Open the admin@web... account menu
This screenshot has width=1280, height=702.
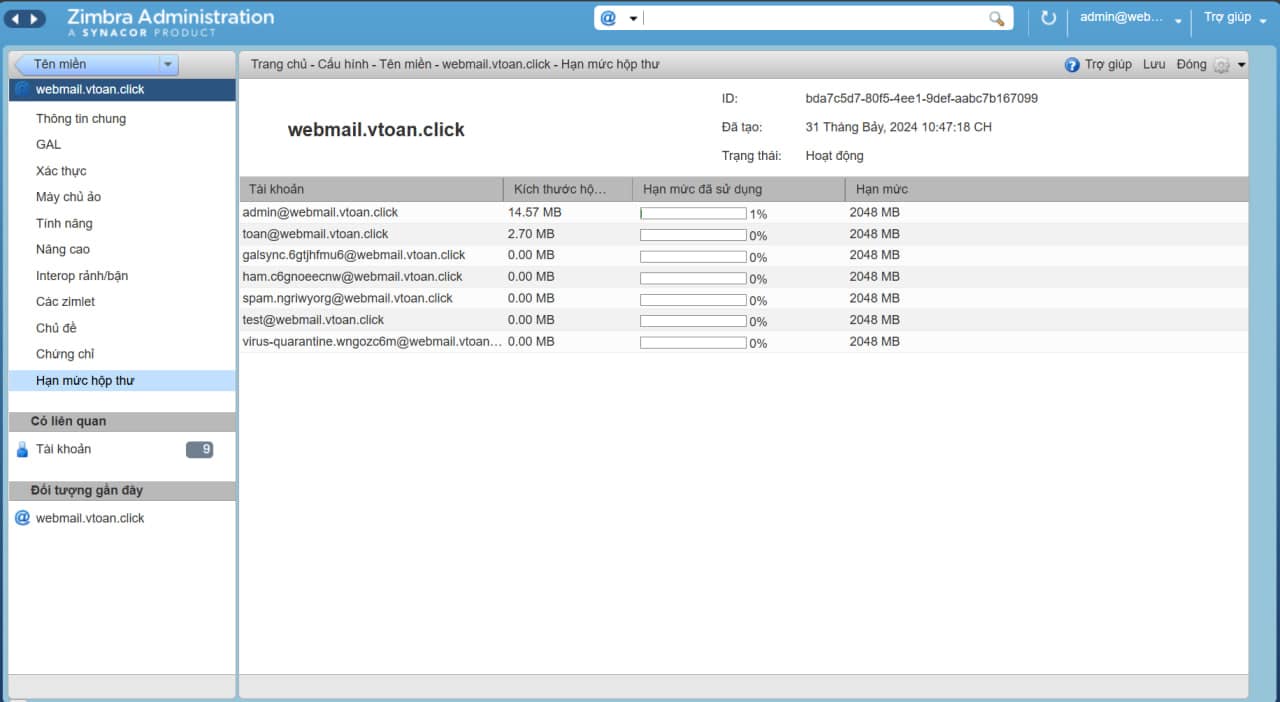(x=1130, y=18)
